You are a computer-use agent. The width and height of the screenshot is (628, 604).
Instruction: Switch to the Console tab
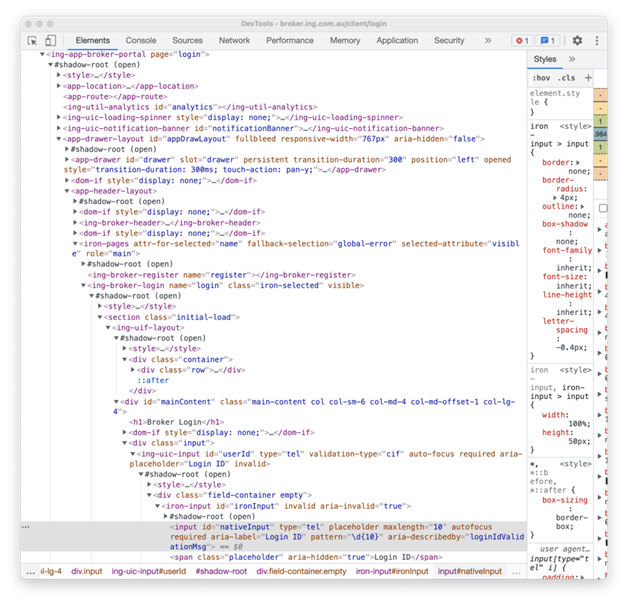(x=140, y=41)
